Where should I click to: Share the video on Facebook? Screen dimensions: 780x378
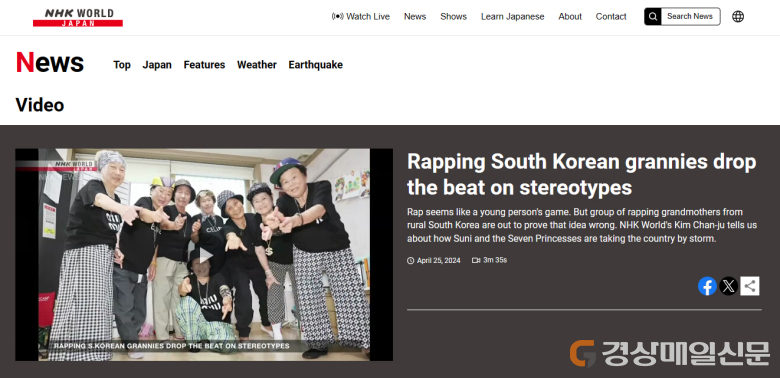pyautogui.click(x=707, y=286)
